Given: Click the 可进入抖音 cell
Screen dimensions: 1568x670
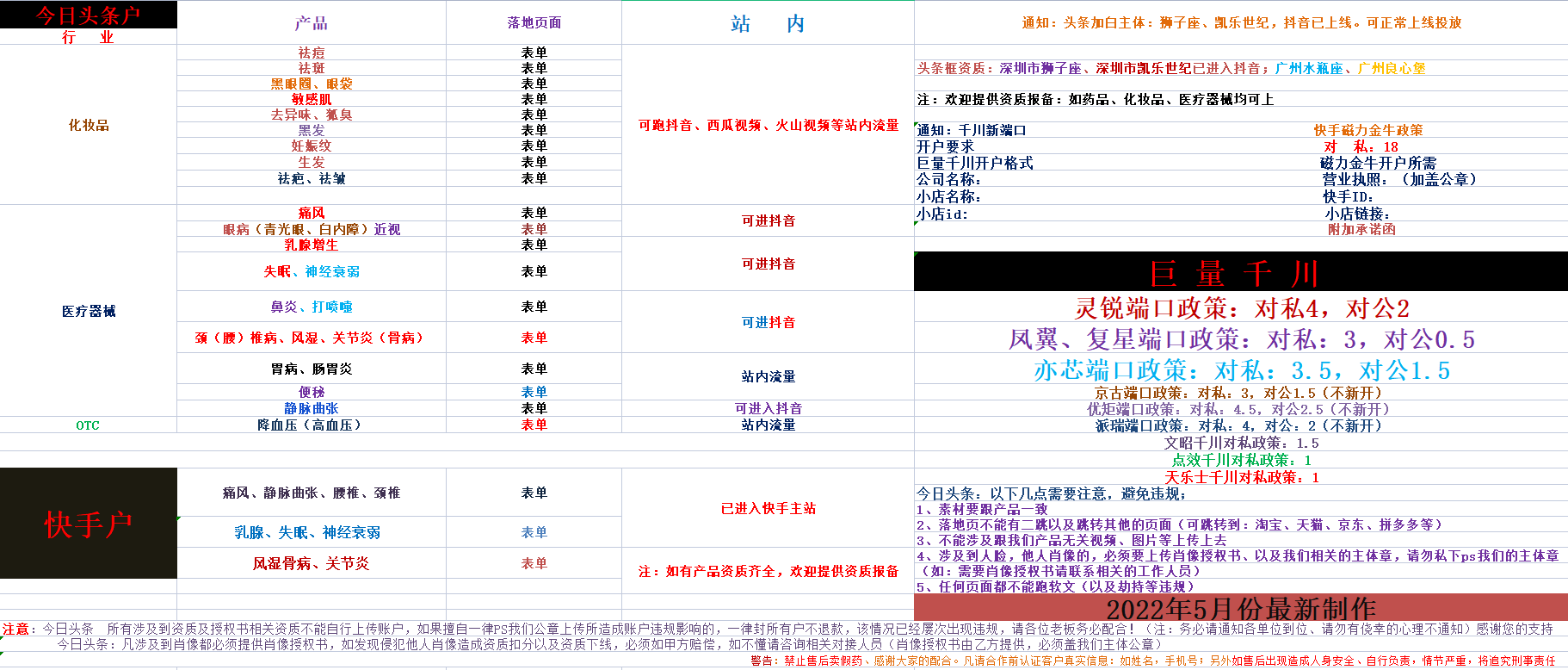Looking at the screenshot, I should point(768,408).
